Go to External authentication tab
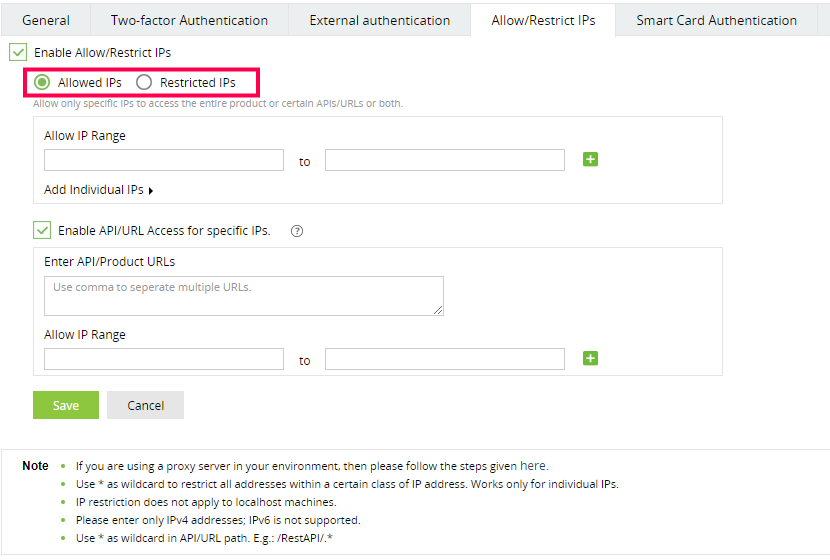The width and height of the screenshot is (830, 560). [x=379, y=20]
